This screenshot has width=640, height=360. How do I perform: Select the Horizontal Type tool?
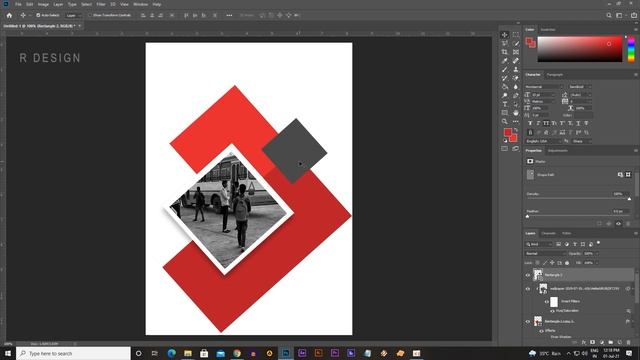pyautogui.click(x=504, y=104)
